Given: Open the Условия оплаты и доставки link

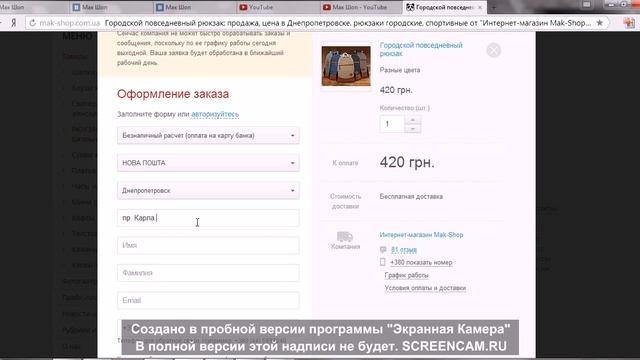Looking at the screenshot, I should pyautogui.click(x=425, y=288).
